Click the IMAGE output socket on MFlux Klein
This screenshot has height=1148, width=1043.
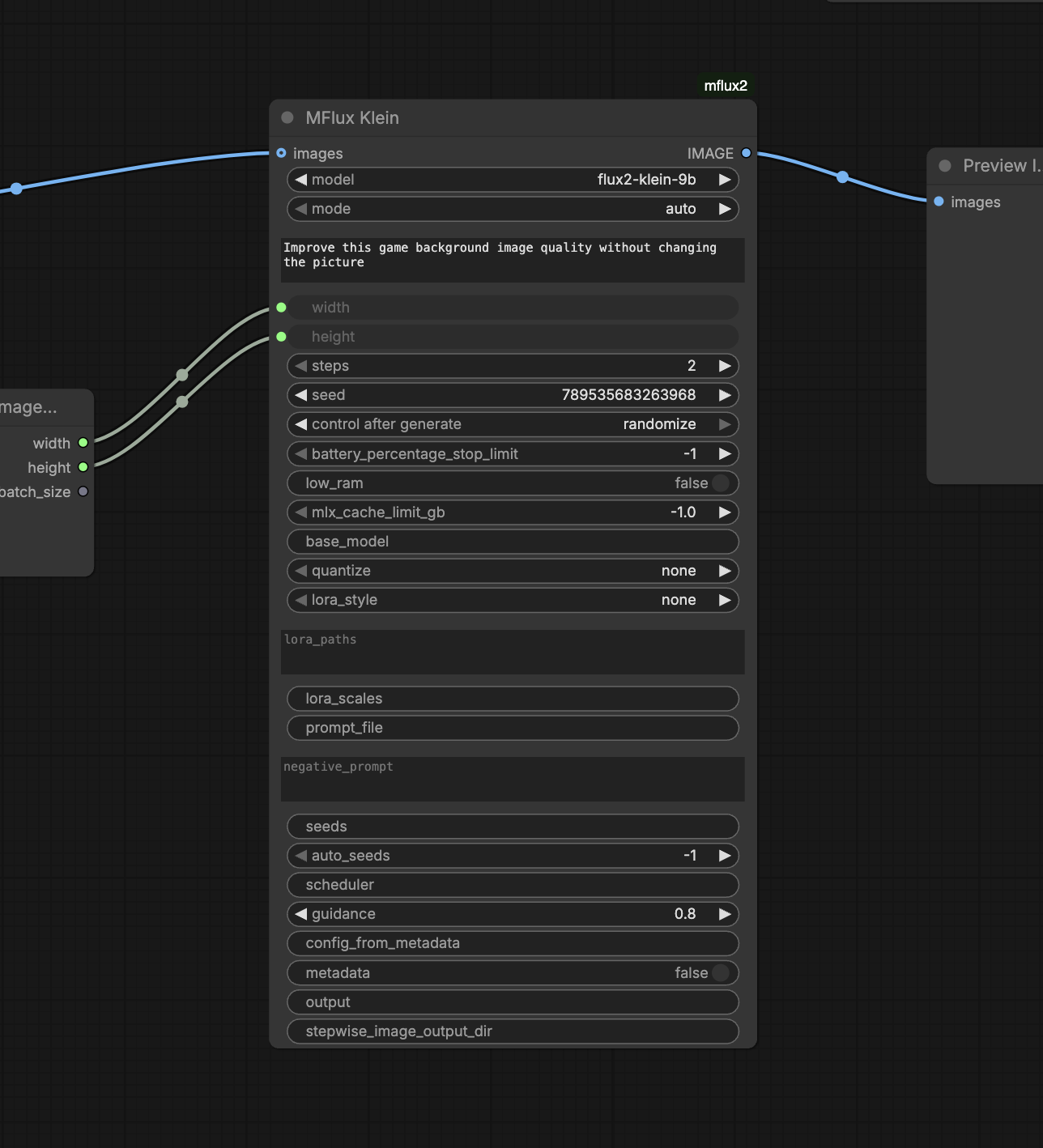point(746,153)
